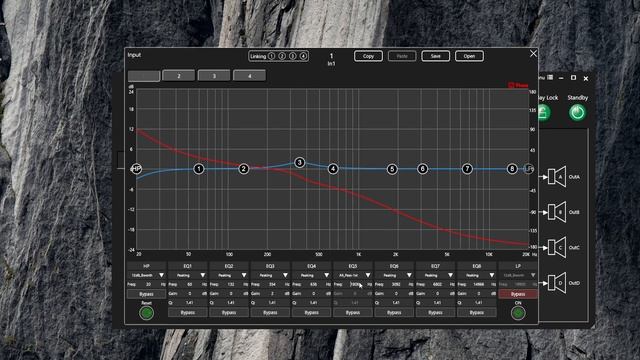Select EQ node 8 on the graph
Image resolution: width=640 pixels, height=360 pixels.
[512, 169]
